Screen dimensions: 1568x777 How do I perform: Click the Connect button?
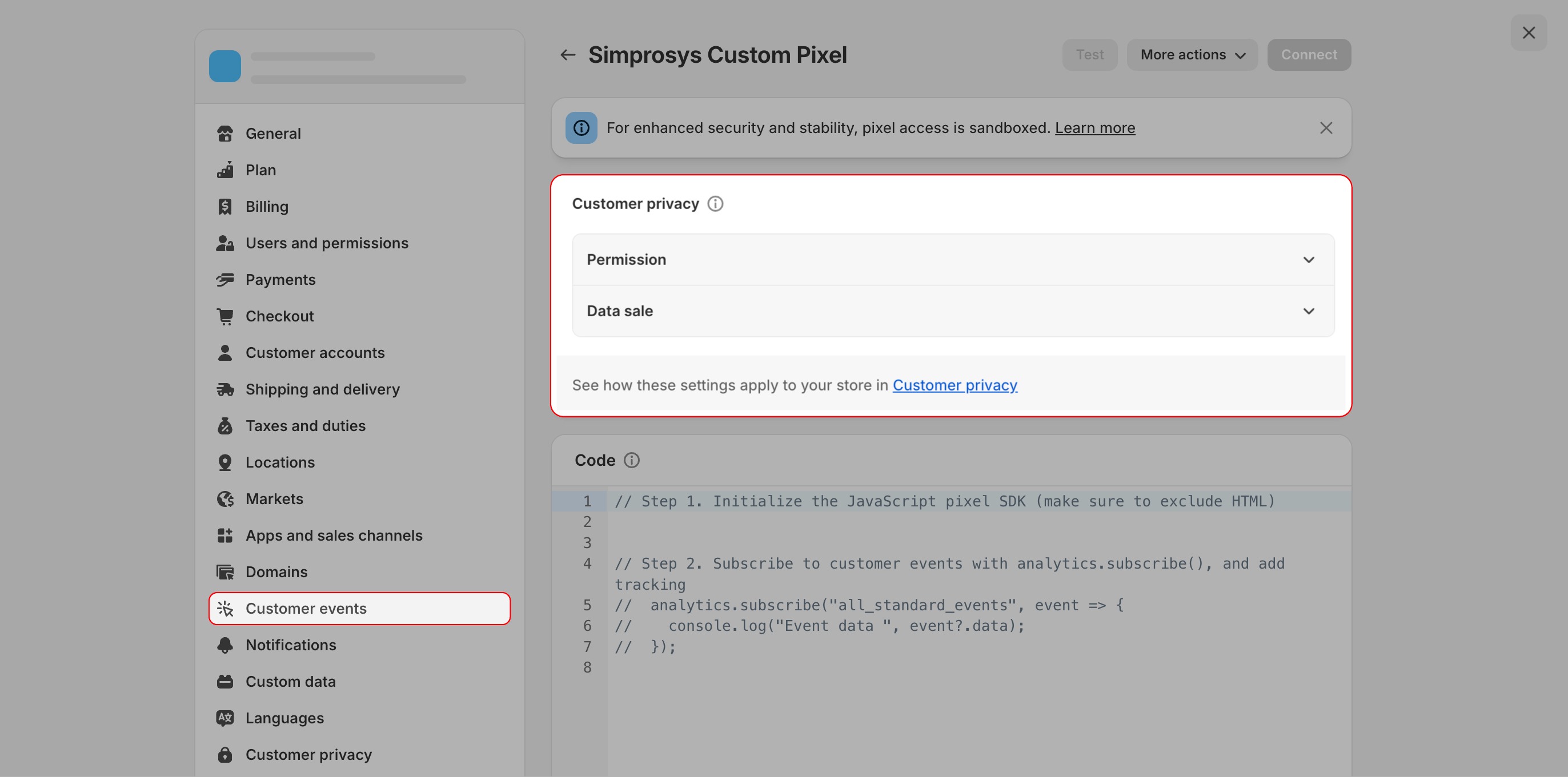tap(1309, 55)
